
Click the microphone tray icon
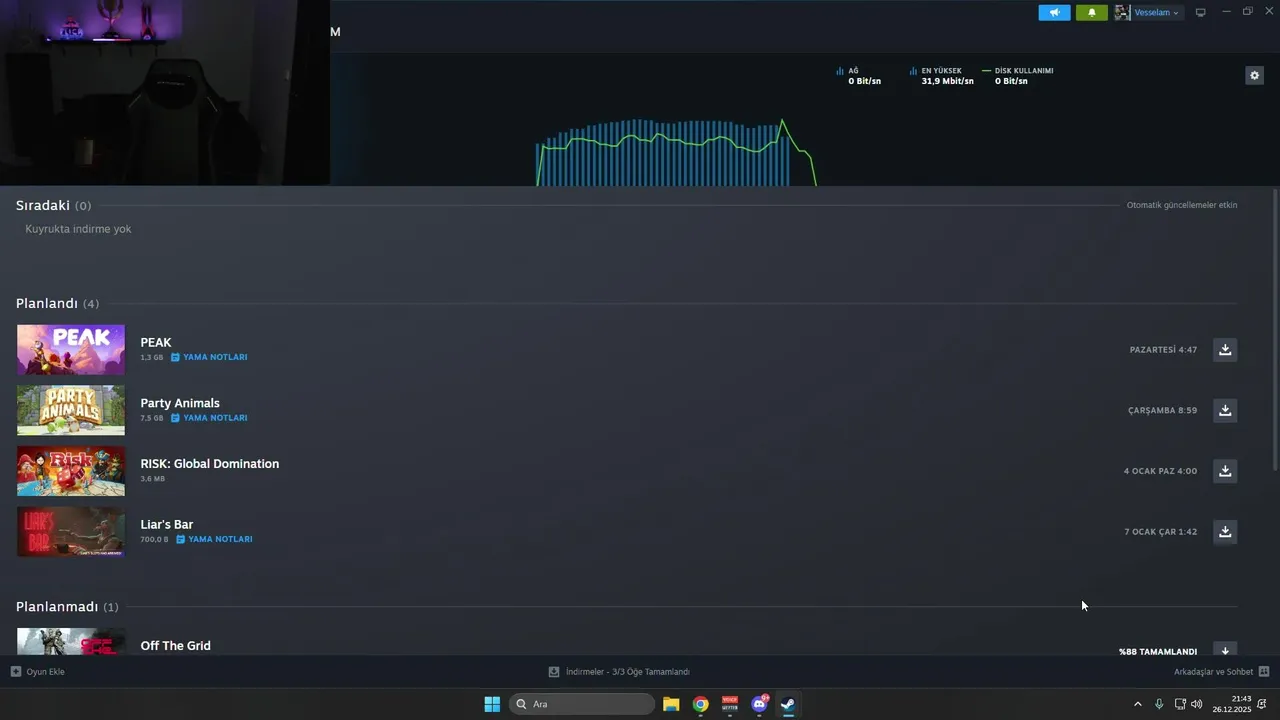click(1159, 704)
